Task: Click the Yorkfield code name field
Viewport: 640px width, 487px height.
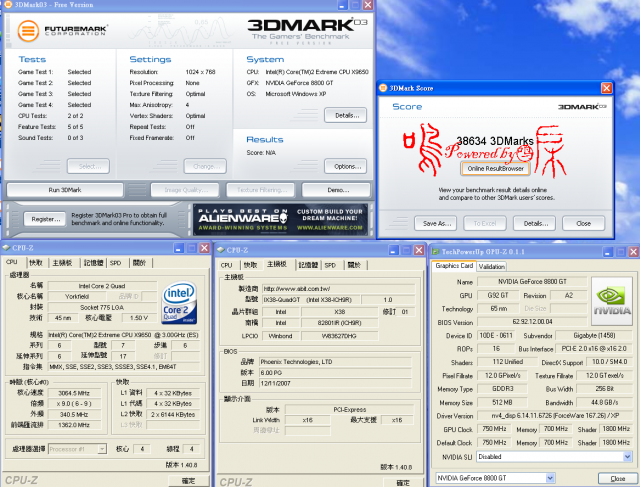Action: click(77, 296)
